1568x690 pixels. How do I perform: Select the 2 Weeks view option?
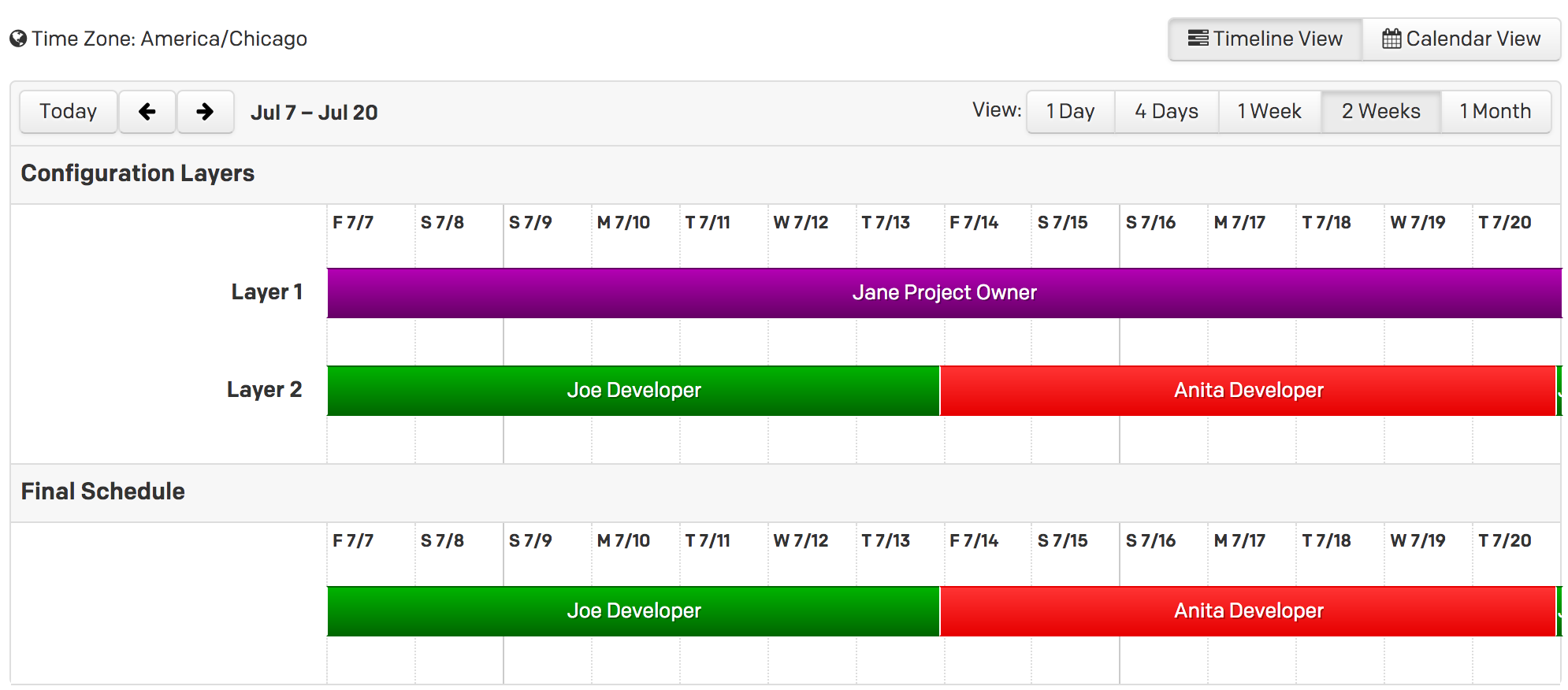1380,112
